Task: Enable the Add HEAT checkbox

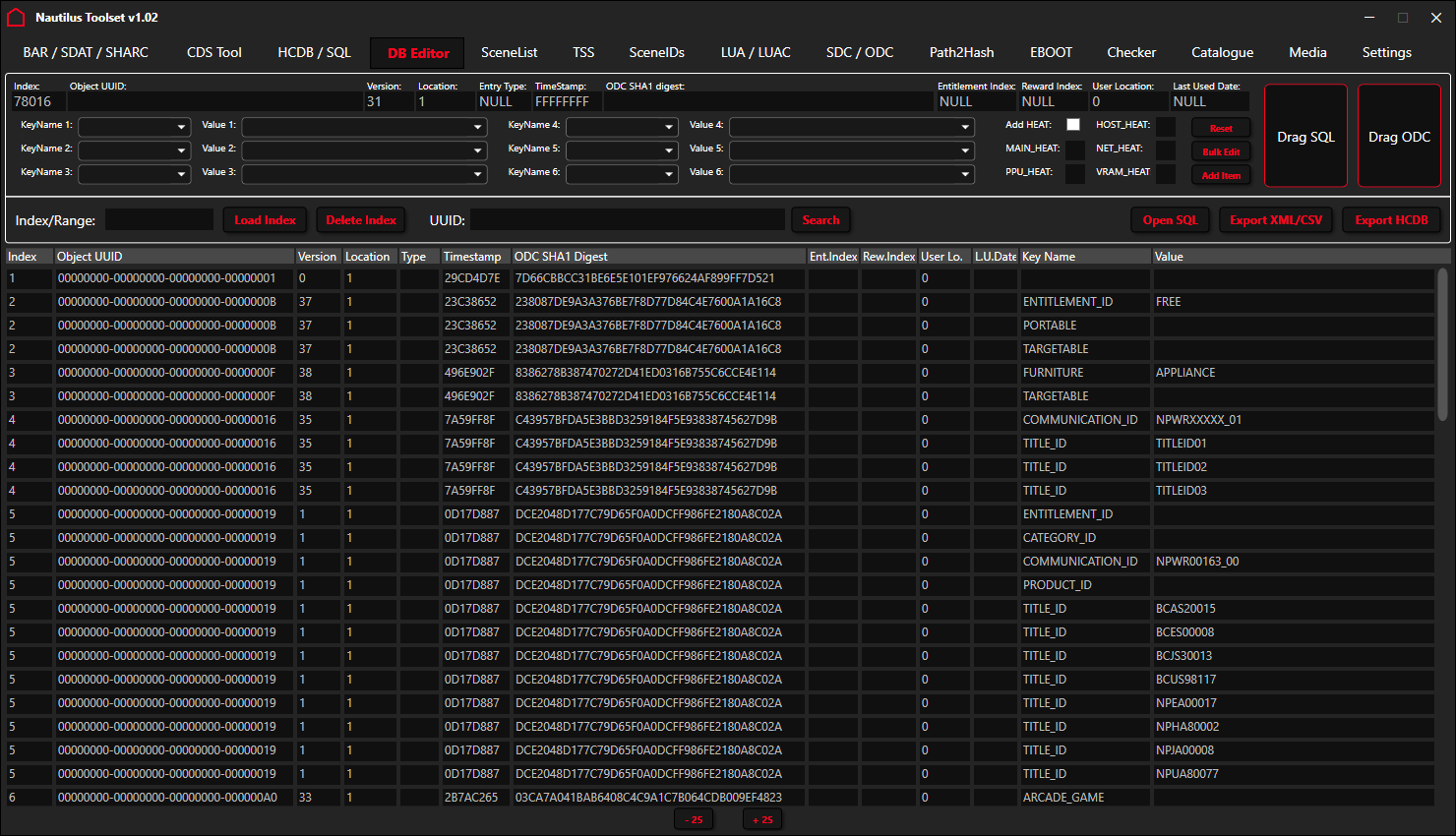Action: coord(1073,125)
